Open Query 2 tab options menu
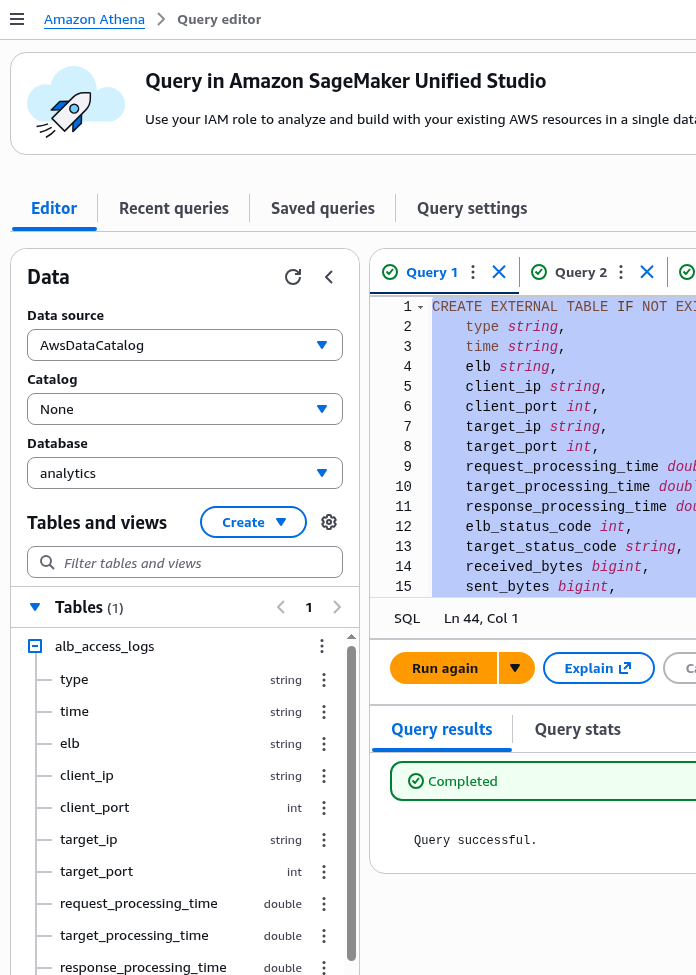 pyautogui.click(x=621, y=272)
